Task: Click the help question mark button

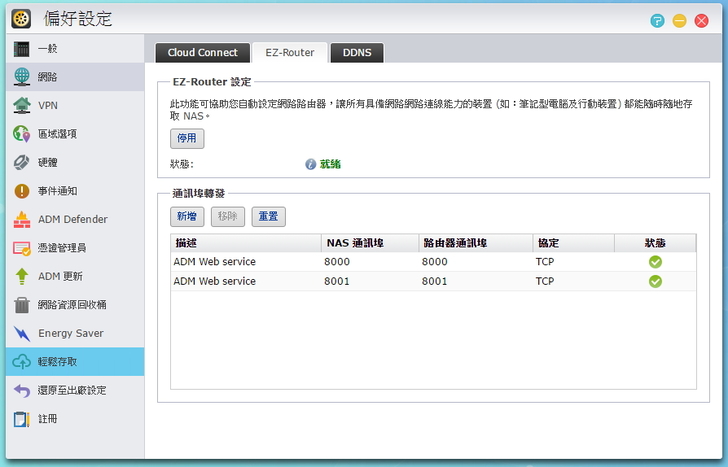Action: pyautogui.click(x=657, y=19)
